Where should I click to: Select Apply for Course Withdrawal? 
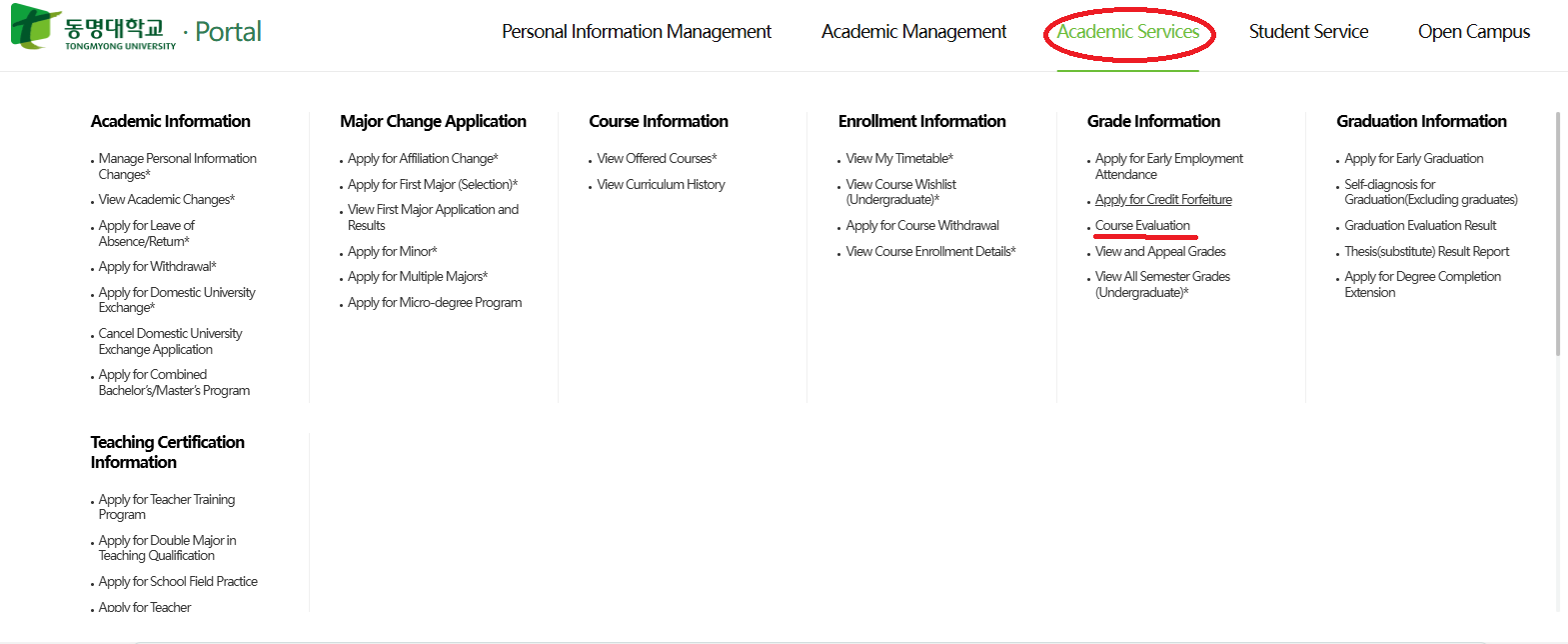click(x=921, y=226)
